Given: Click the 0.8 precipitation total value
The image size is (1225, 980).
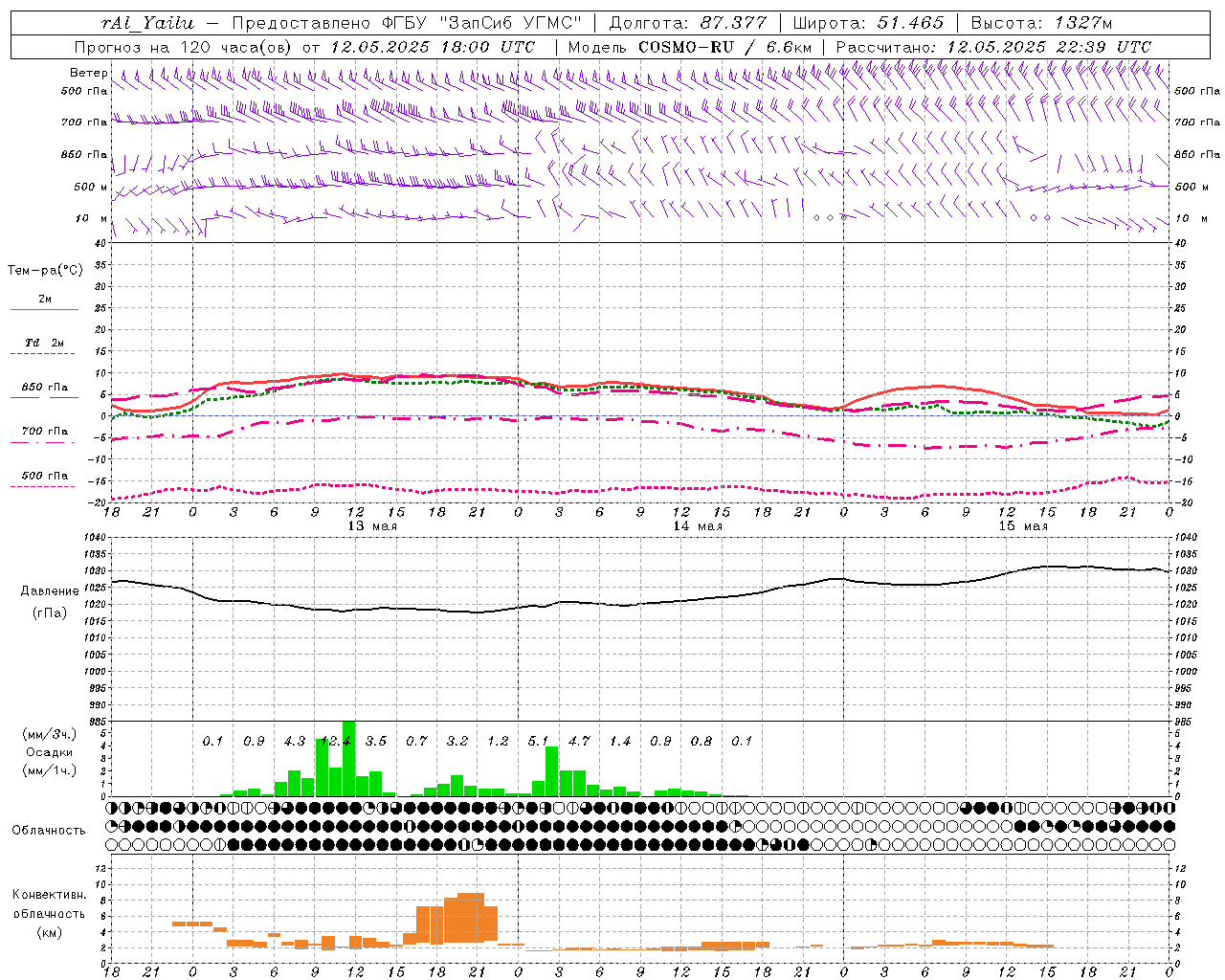Looking at the screenshot, I should tap(702, 741).
